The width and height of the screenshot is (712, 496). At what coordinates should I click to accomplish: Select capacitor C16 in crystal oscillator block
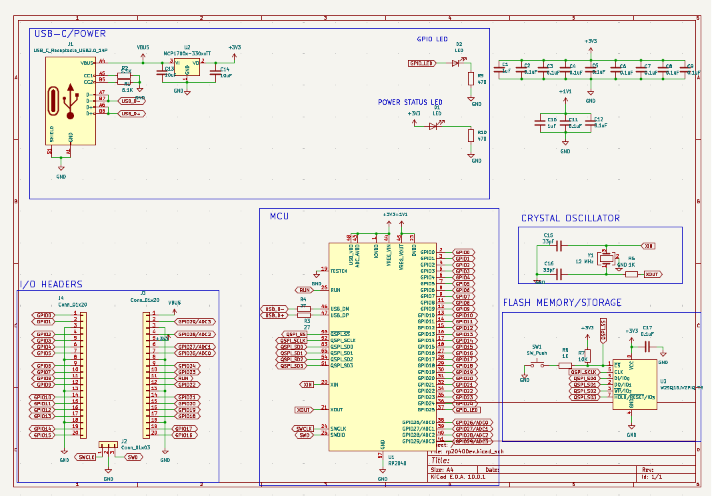(559, 274)
